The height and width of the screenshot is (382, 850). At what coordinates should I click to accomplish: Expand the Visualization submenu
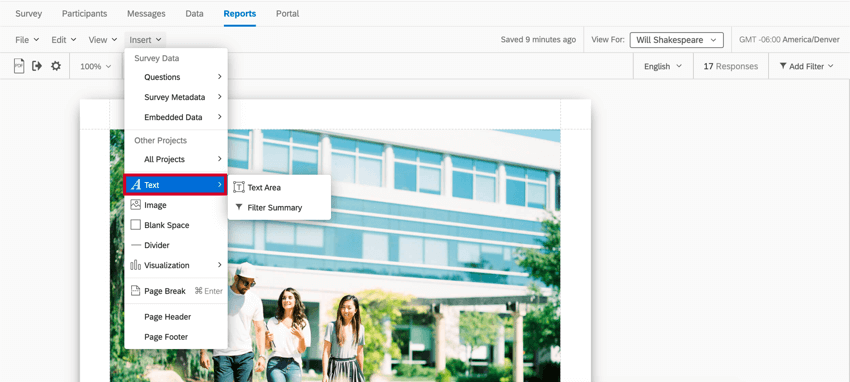click(x=176, y=265)
